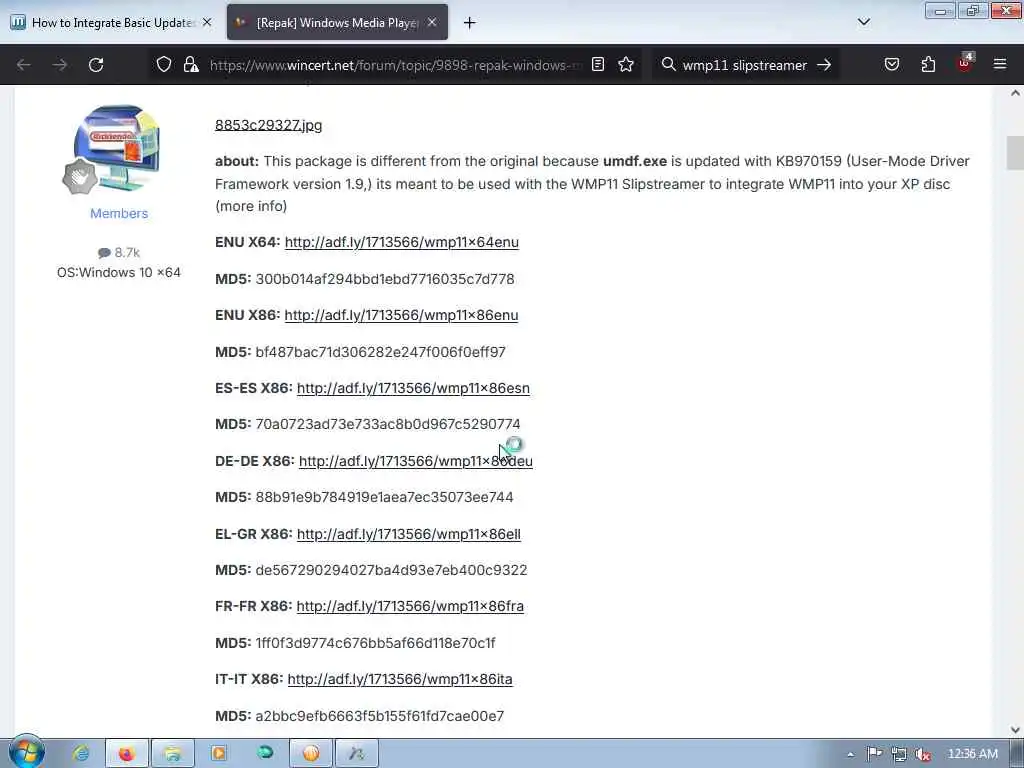Open Firefox application menu
Screen dimensions: 1024x768
(x=1000, y=64)
